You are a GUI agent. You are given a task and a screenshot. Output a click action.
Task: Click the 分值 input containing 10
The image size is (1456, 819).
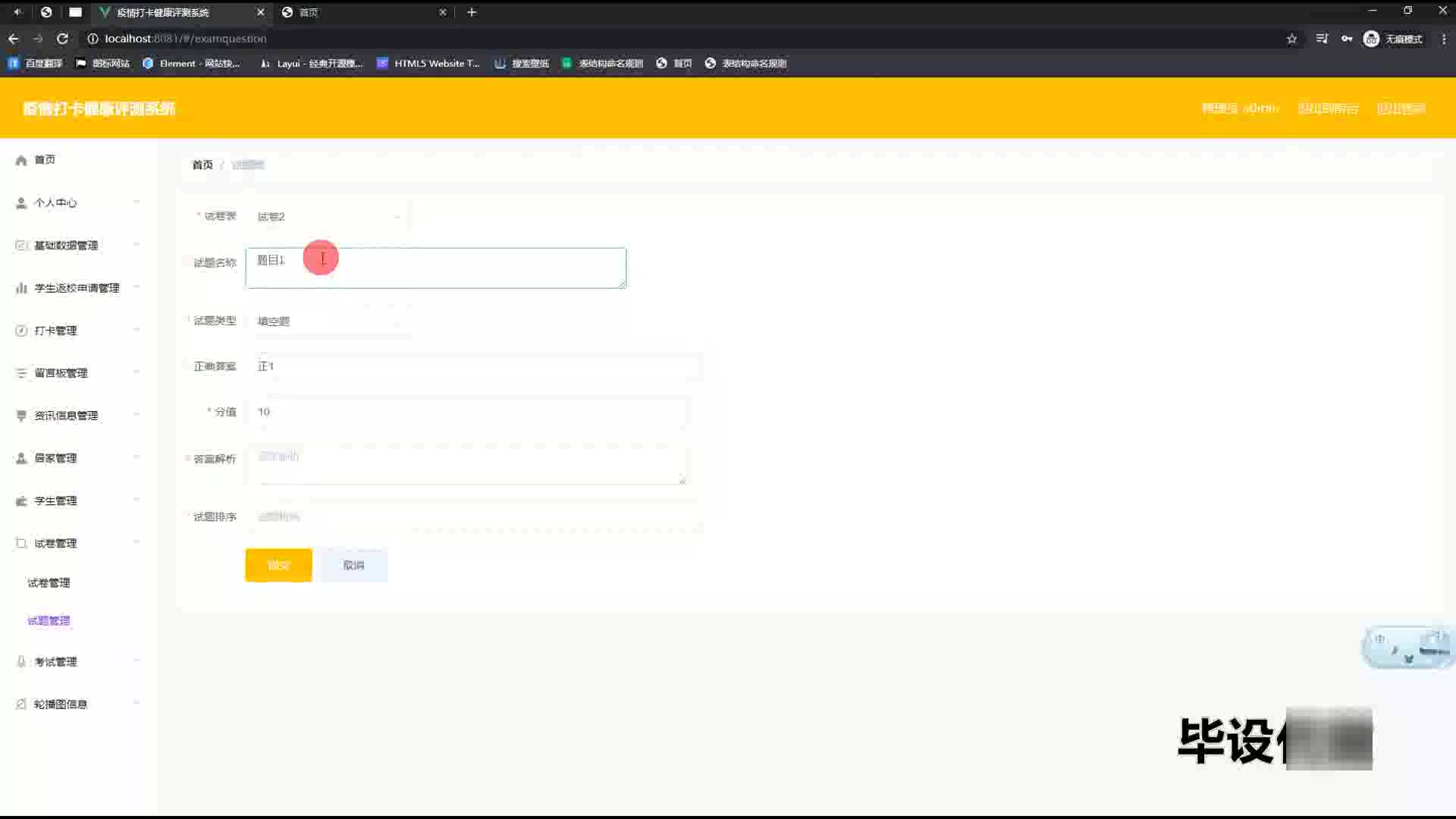tap(467, 413)
